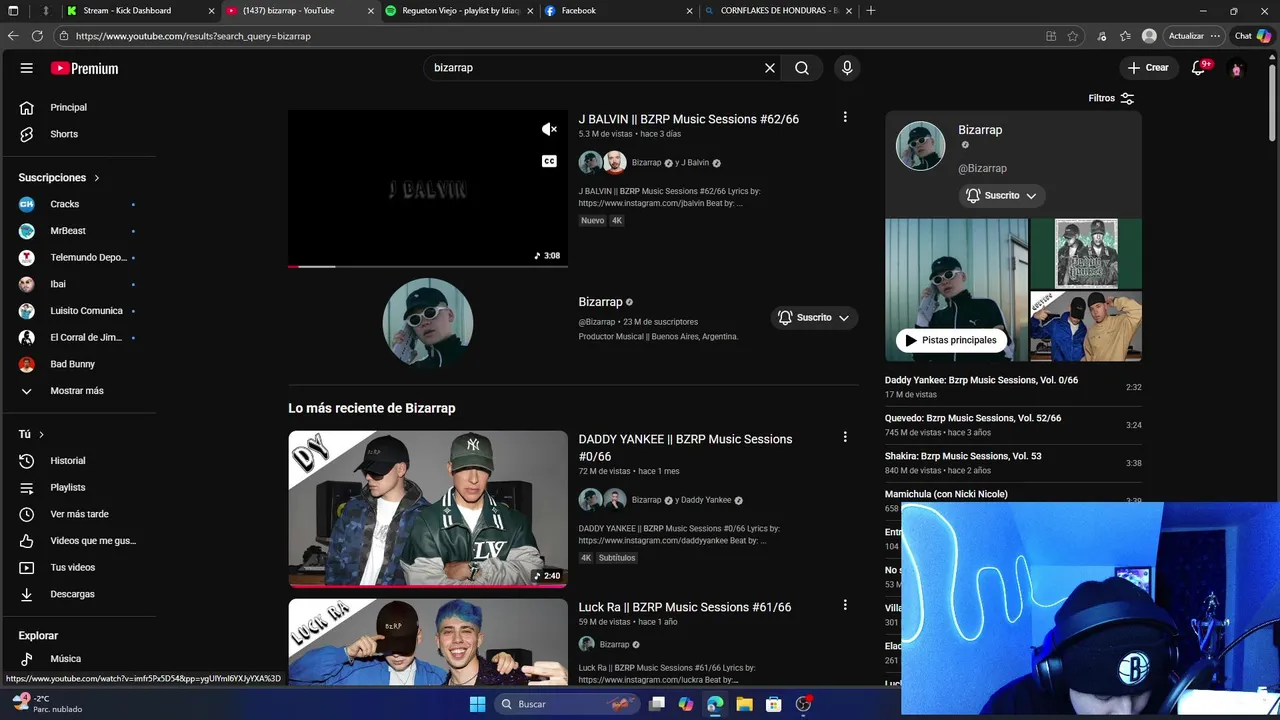Open Copilot Chat in browser toolbar
1280x720 pixels.
(1252, 36)
